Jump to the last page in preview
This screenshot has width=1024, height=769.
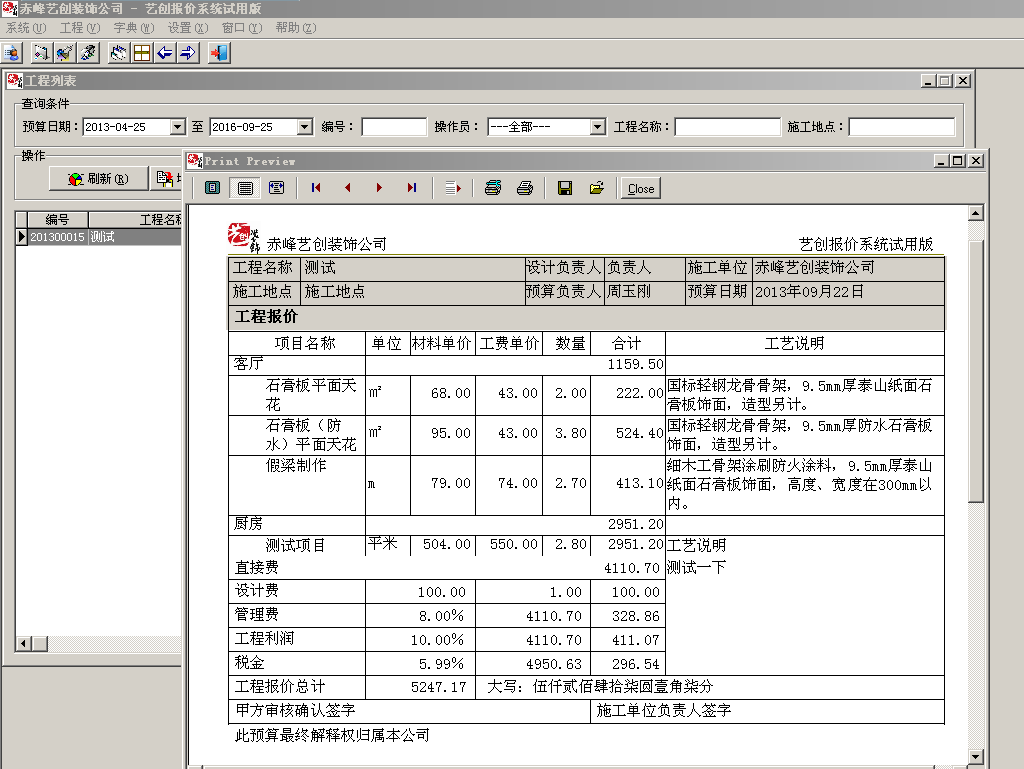point(412,188)
